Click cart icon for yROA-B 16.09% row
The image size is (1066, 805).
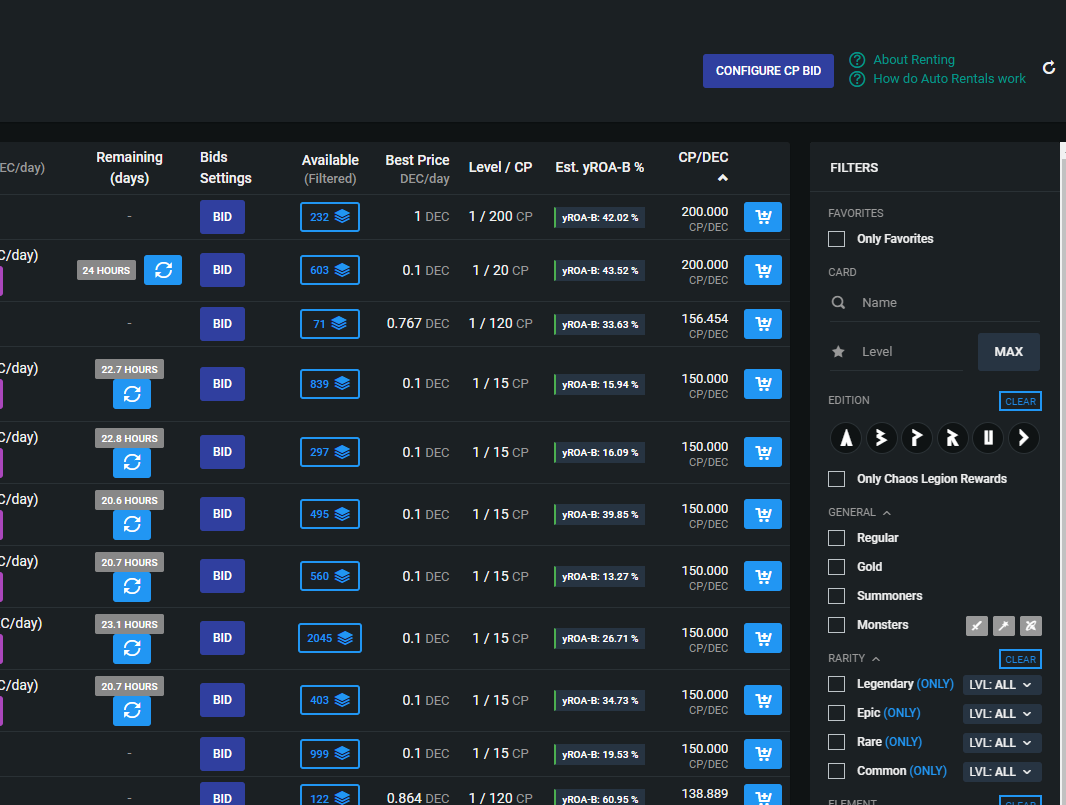(x=763, y=452)
